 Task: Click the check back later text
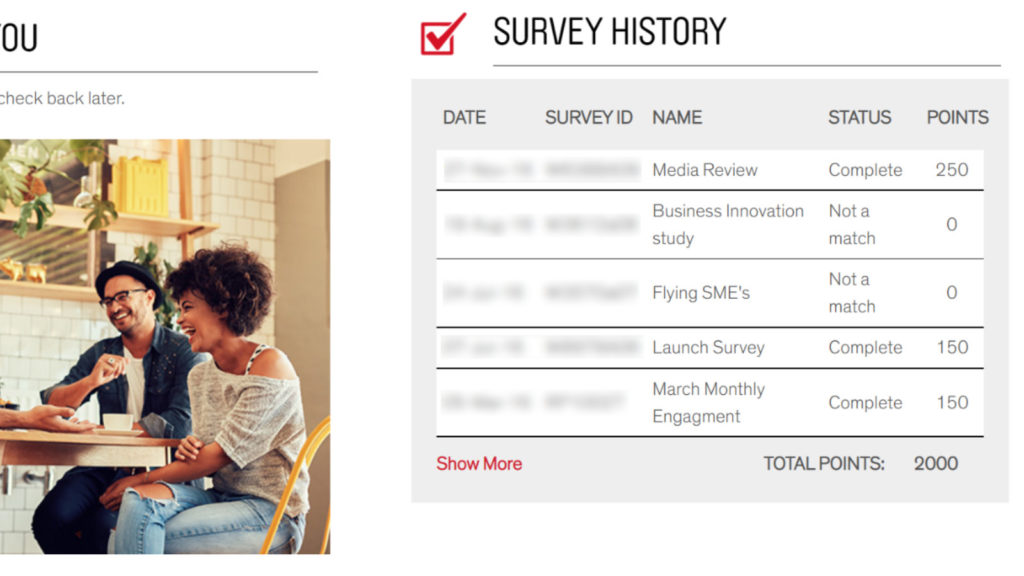pyautogui.click(x=62, y=98)
